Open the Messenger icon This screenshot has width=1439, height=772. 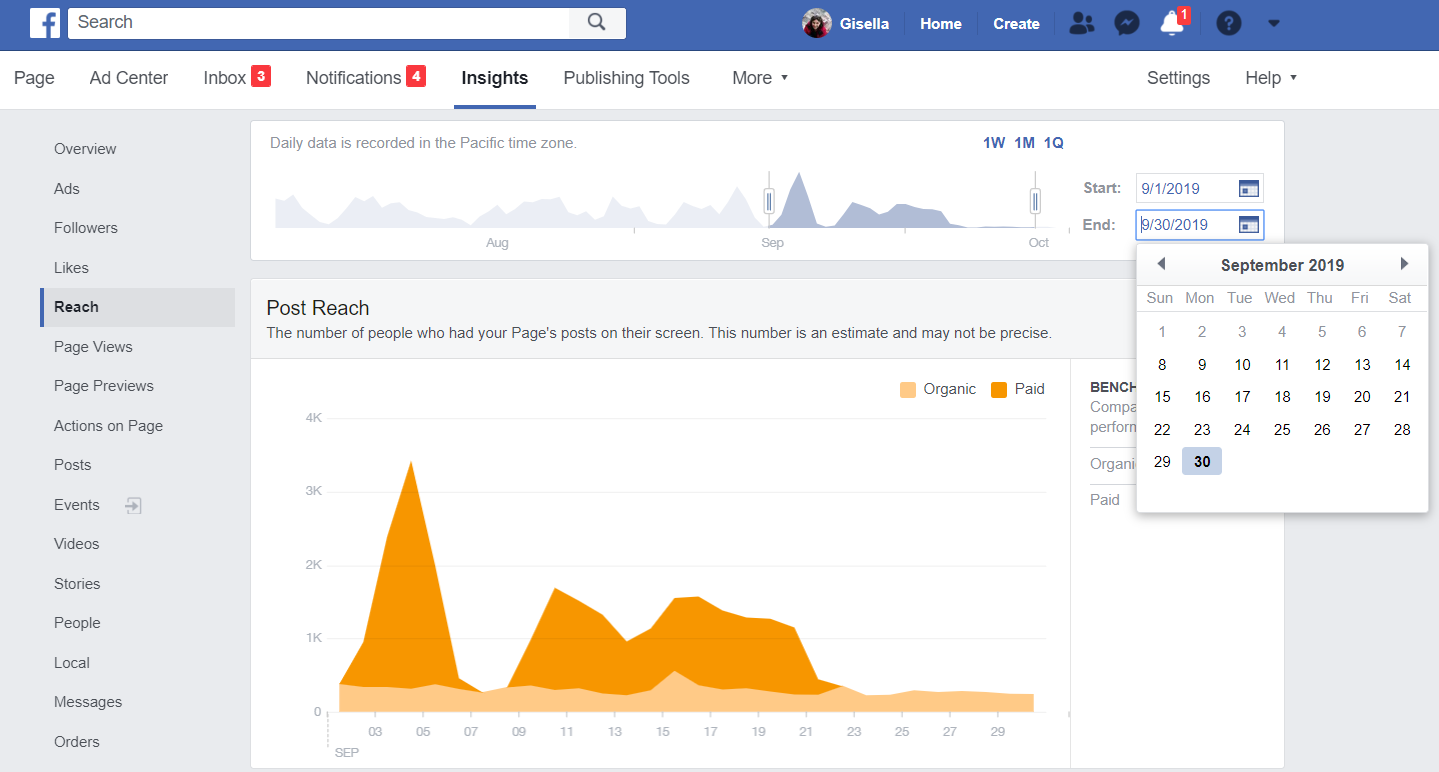tap(1127, 24)
